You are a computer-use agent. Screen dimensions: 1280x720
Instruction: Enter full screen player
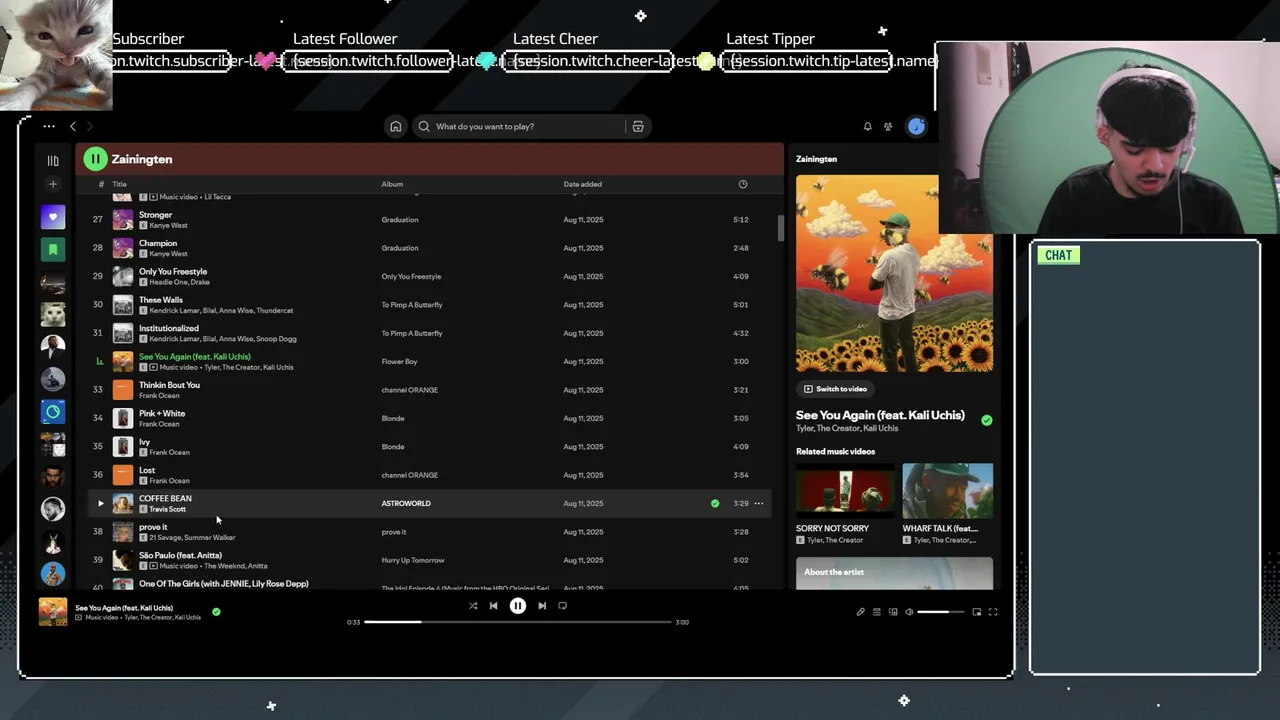[993, 612]
